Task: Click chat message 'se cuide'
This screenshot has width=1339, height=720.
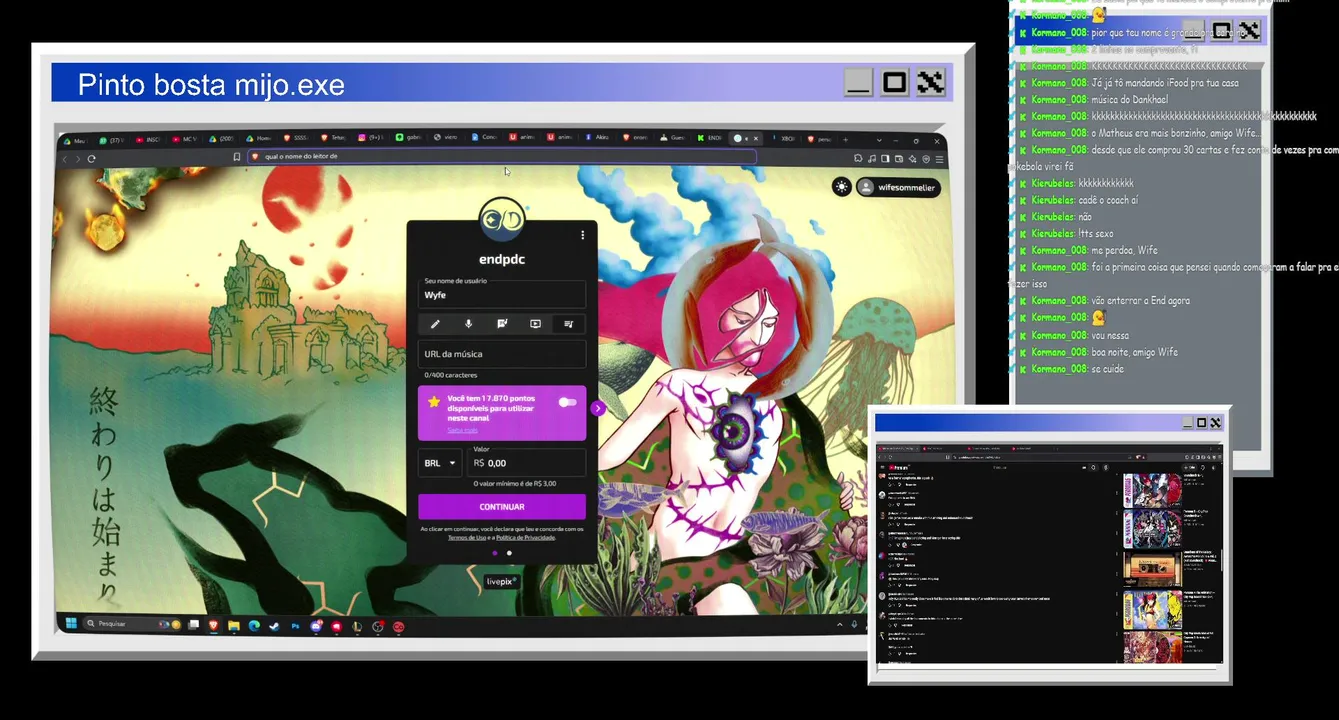Action: point(1107,369)
